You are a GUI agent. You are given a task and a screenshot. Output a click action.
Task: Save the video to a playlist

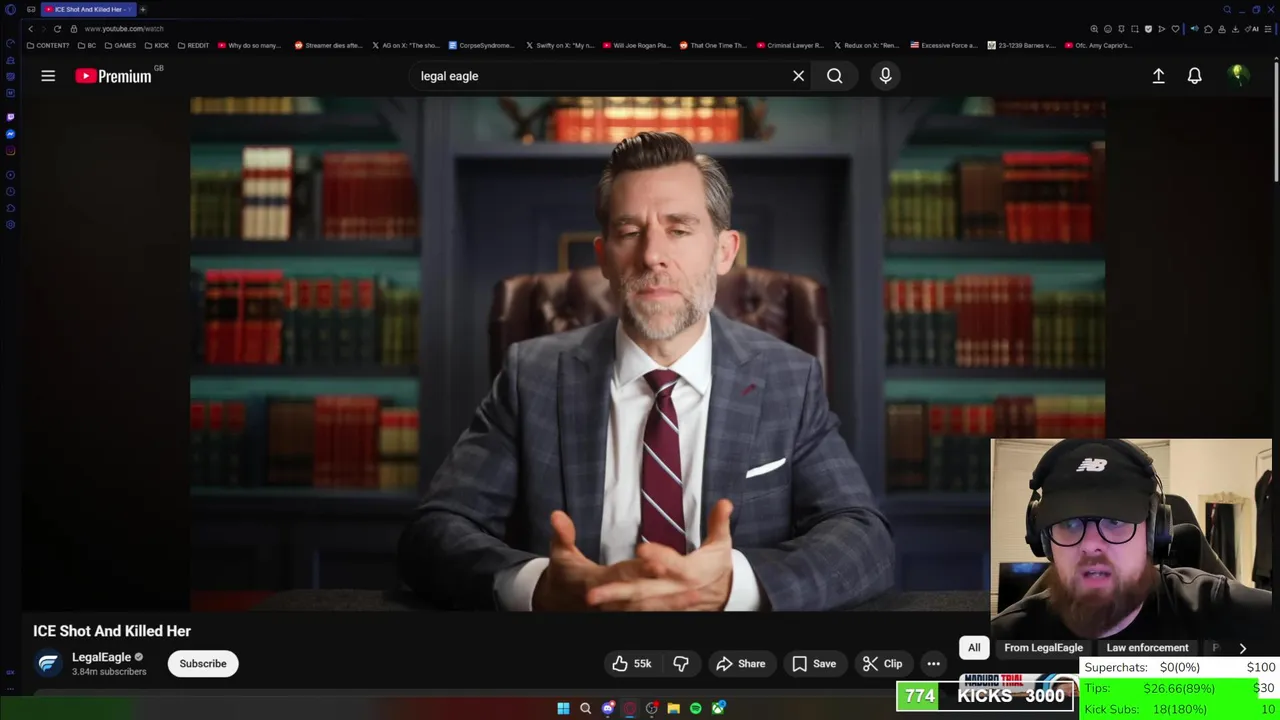(x=813, y=664)
